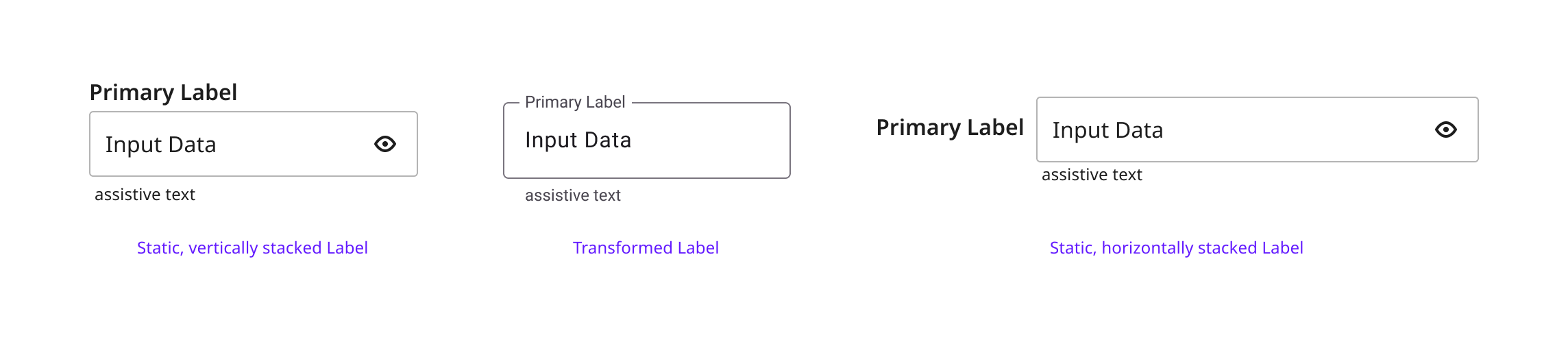The width and height of the screenshot is (1568, 344).
Task: Click empty area right of middle Input Data
Action: [x=713, y=140]
